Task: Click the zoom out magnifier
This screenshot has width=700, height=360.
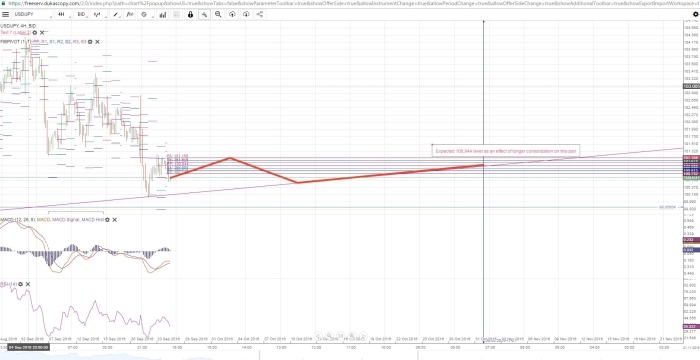Action: [x=218, y=14]
